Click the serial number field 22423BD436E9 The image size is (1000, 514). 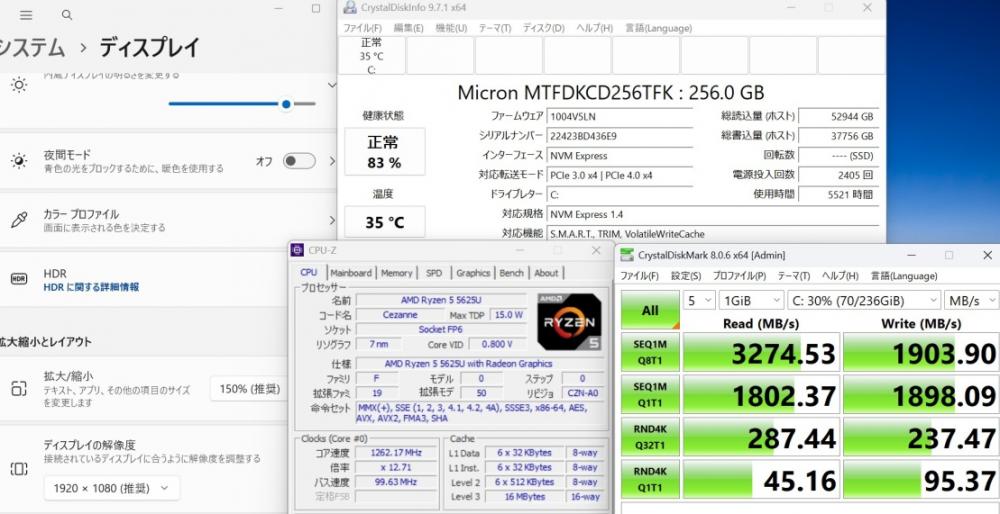619,136
